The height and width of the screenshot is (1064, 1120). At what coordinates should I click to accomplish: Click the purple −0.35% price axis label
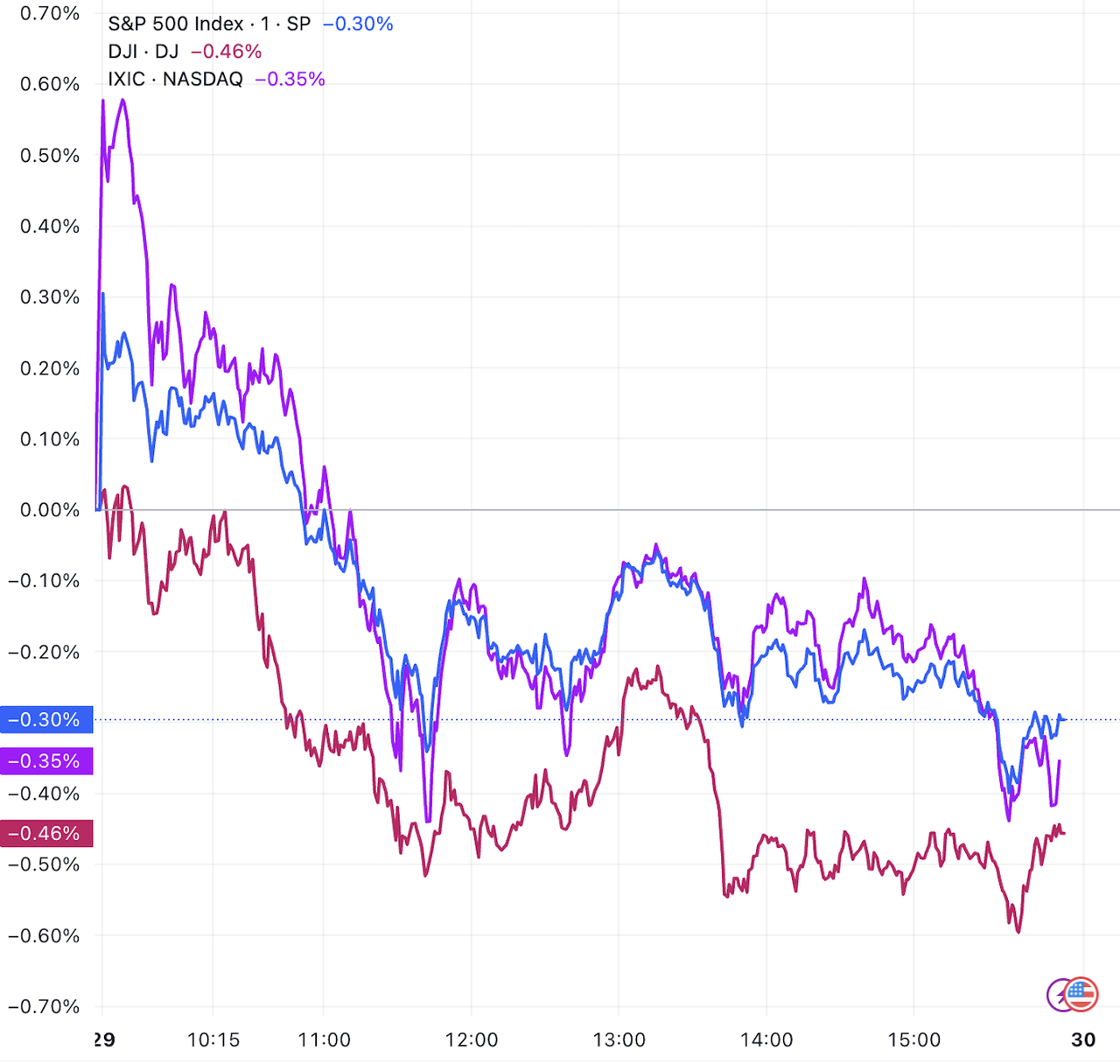pos(46,760)
